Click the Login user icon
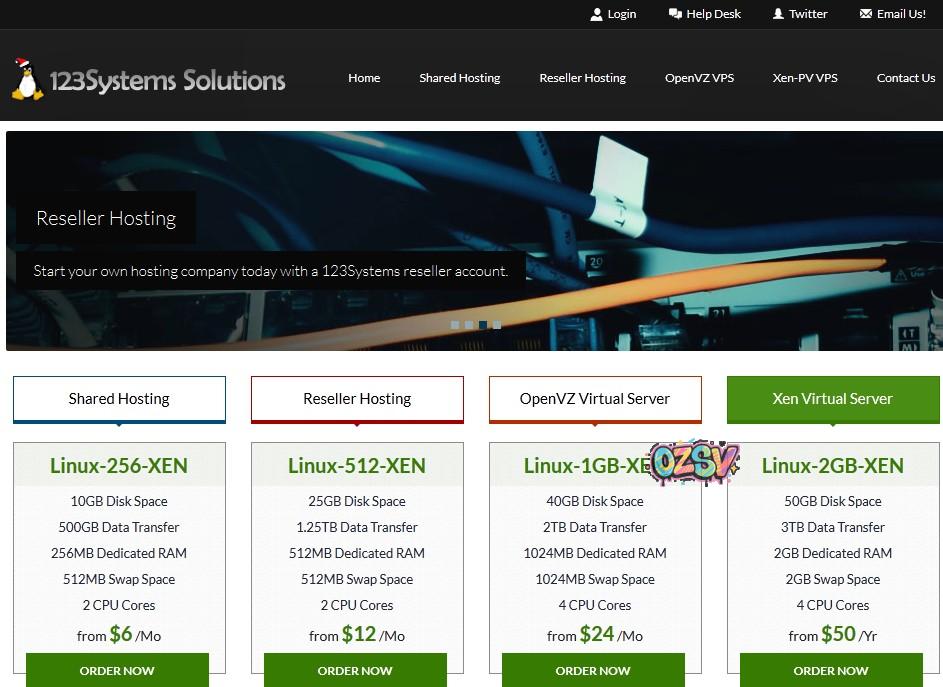Image resolution: width=943 pixels, height=687 pixels. coord(596,14)
